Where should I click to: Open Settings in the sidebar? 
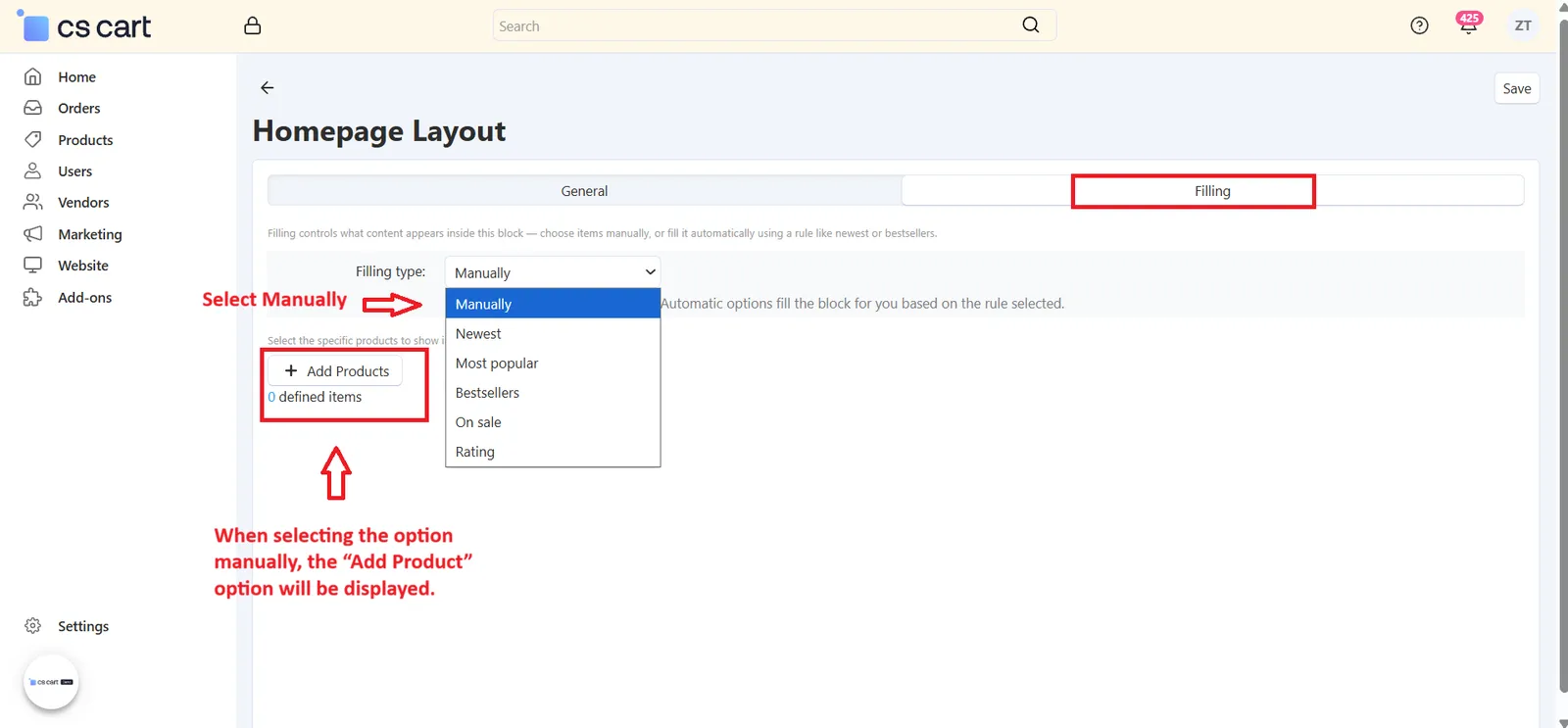[83, 626]
